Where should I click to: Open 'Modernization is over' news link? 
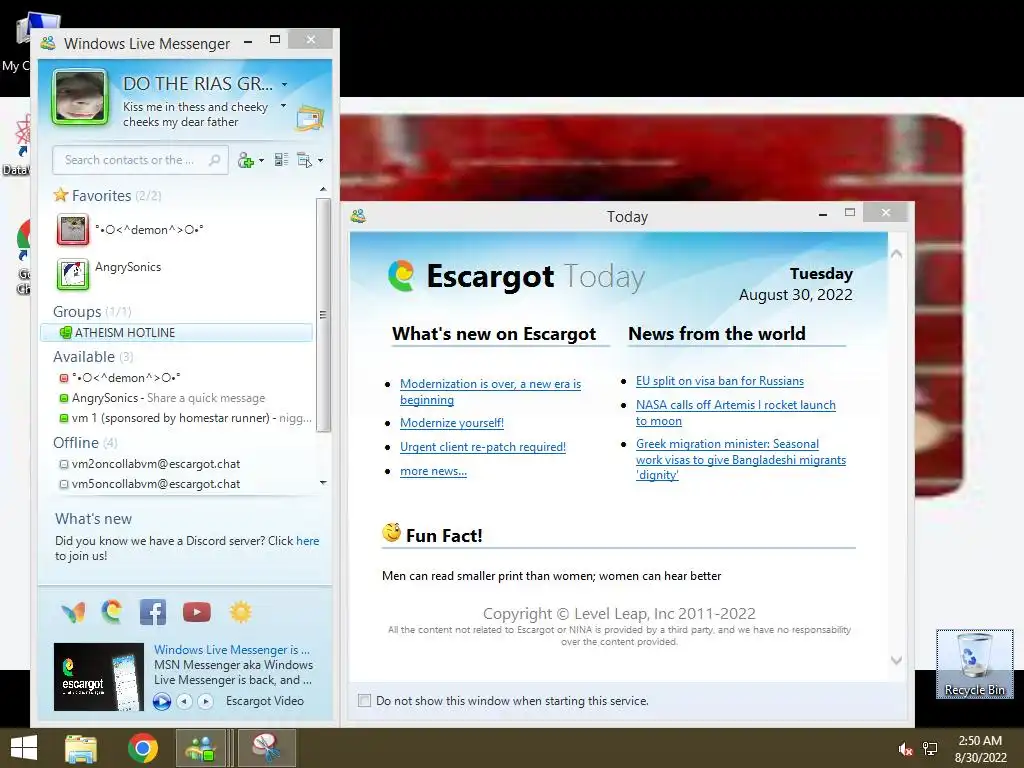point(490,392)
